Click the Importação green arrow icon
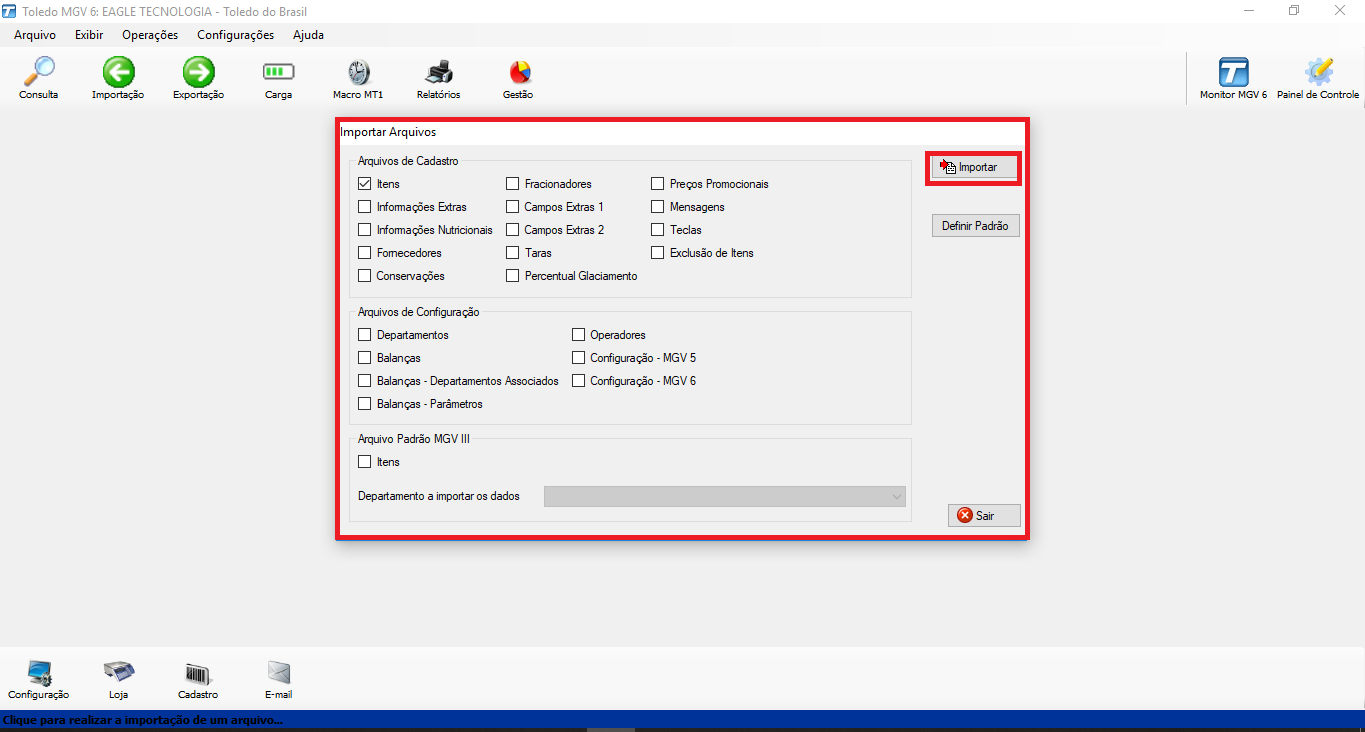The height and width of the screenshot is (732, 1365). tap(118, 72)
